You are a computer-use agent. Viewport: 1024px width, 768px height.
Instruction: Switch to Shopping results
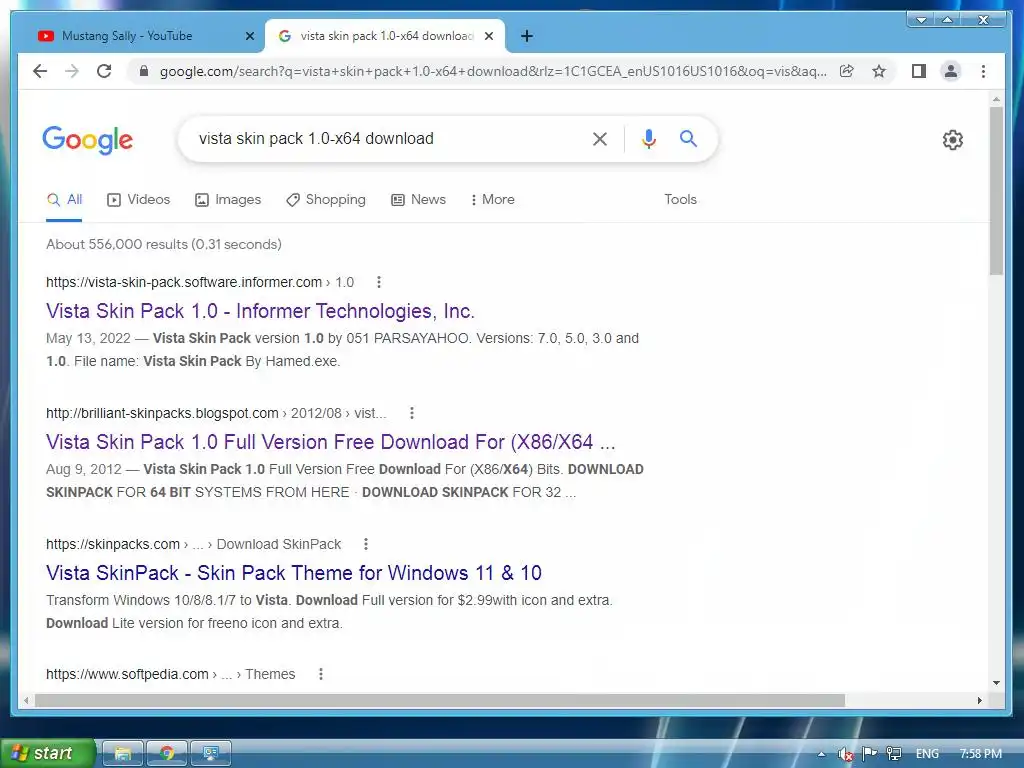pos(326,200)
